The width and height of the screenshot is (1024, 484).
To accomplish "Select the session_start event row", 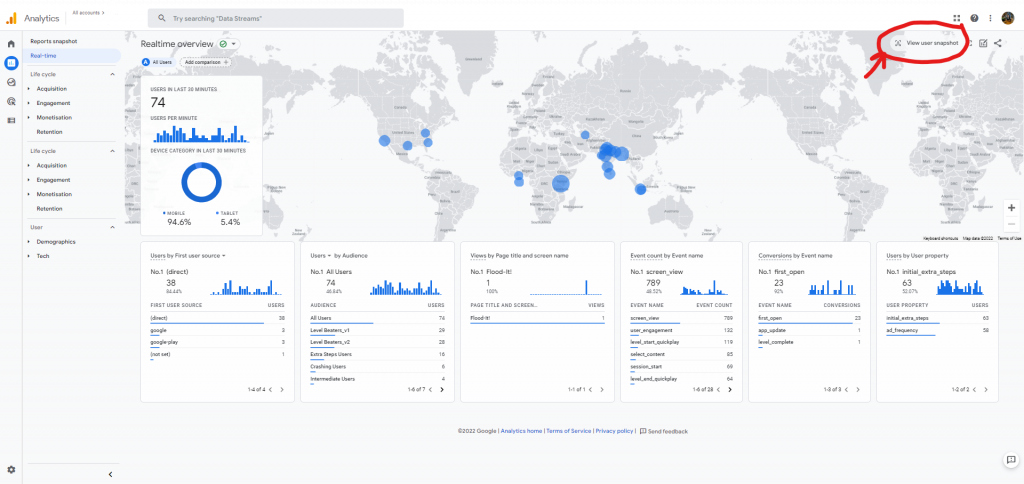I will [x=681, y=366].
